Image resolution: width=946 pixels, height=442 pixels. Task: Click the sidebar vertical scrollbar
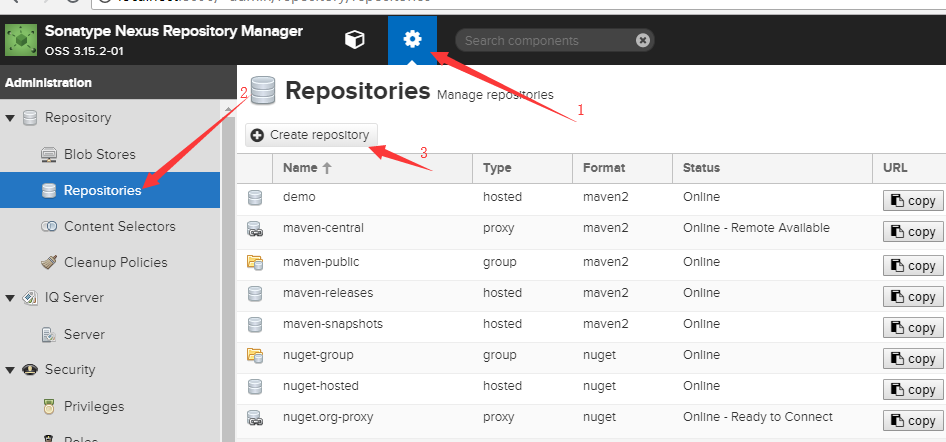pos(228,271)
